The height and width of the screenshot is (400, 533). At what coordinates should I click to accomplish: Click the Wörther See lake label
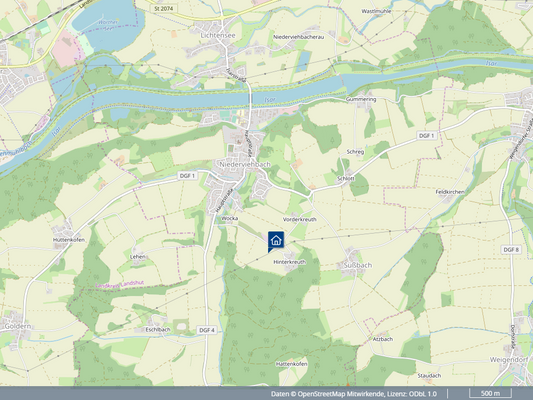pos(108,26)
